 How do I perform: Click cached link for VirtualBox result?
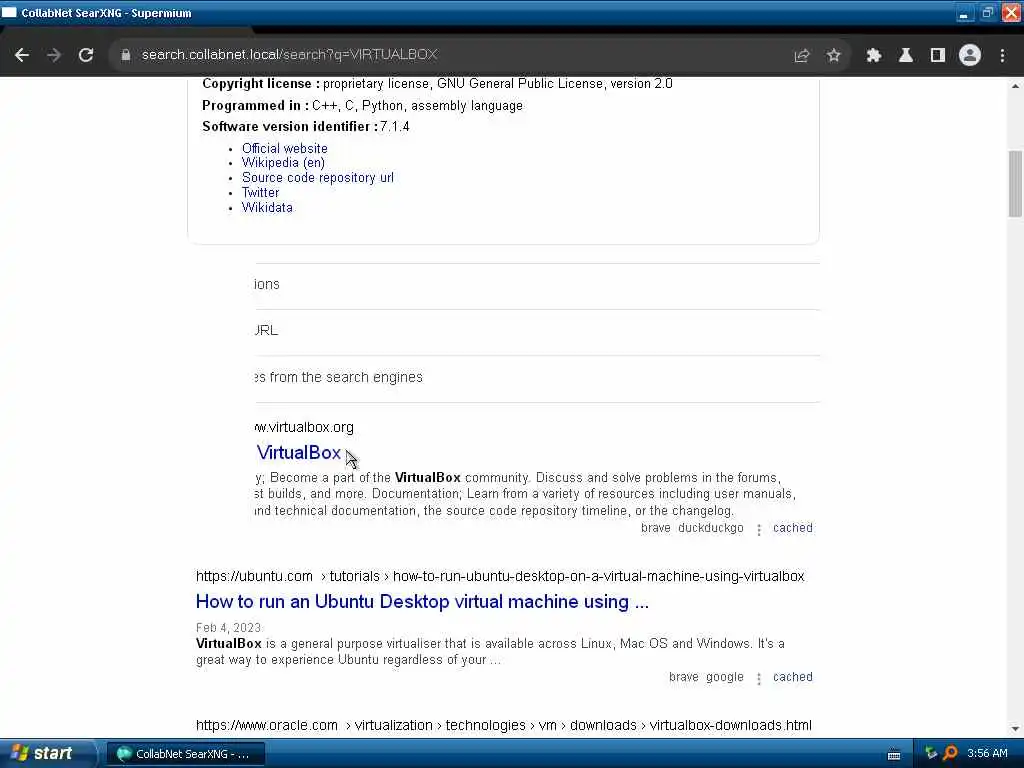tap(793, 528)
